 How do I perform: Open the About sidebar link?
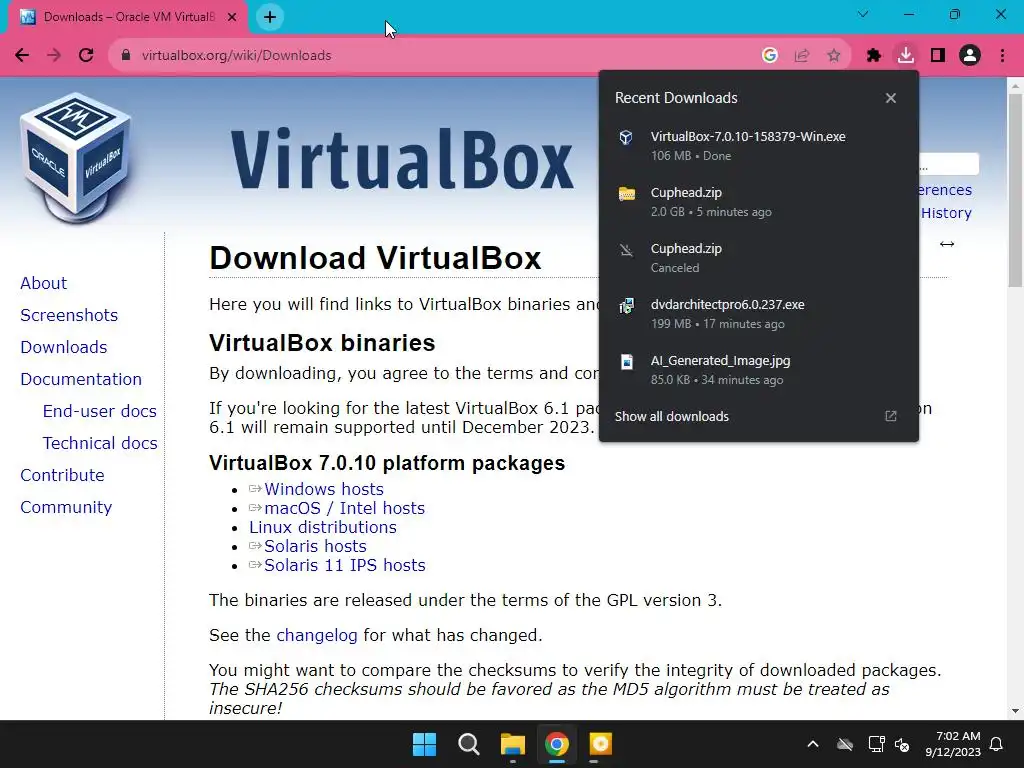[x=43, y=283]
